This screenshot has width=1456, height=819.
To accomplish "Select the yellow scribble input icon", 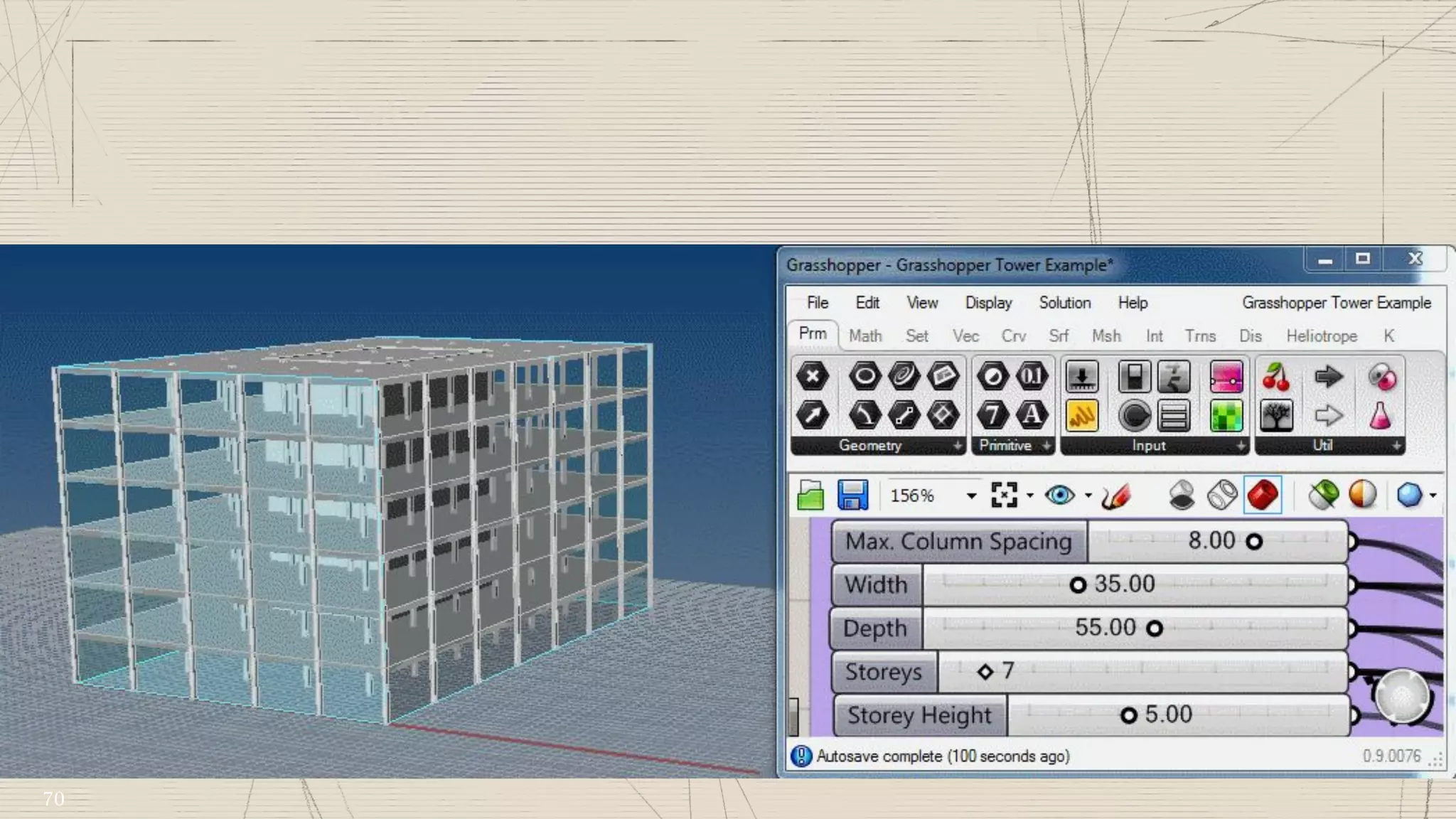I will (1081, 416).
